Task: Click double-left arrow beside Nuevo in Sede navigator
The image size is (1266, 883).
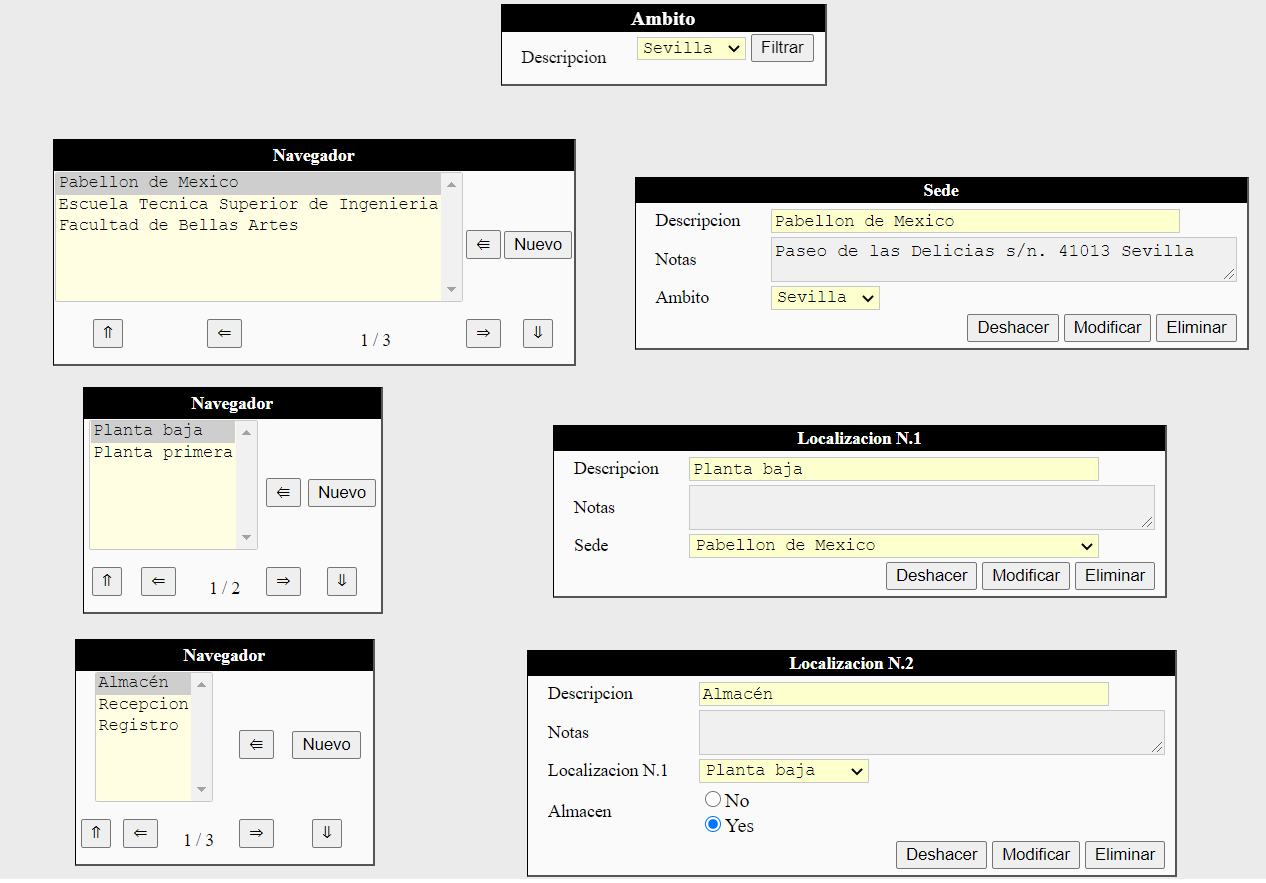Action: (483, 244)
